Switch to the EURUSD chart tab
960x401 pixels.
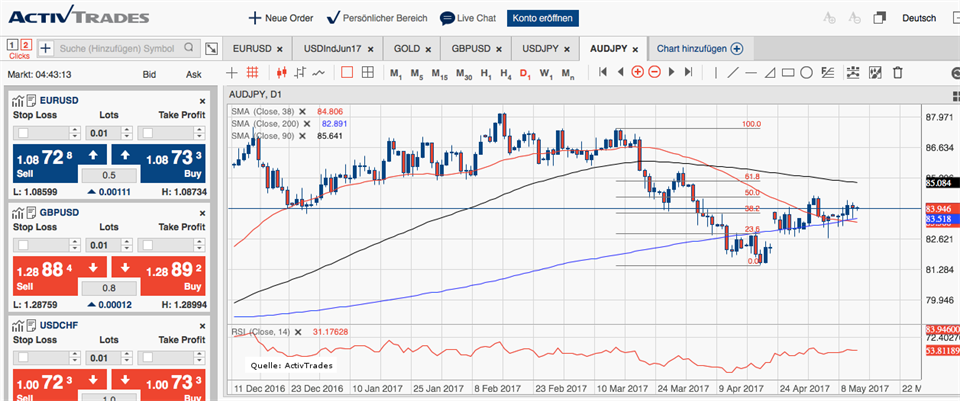point(257,48)
